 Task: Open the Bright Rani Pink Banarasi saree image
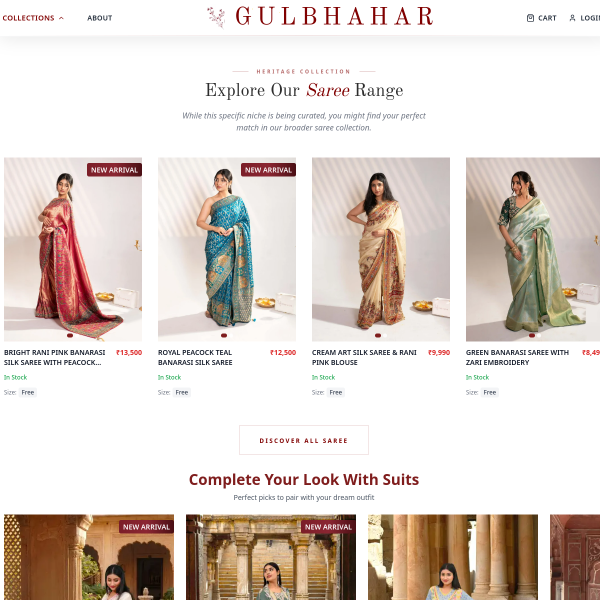click(x=73, y=249)
